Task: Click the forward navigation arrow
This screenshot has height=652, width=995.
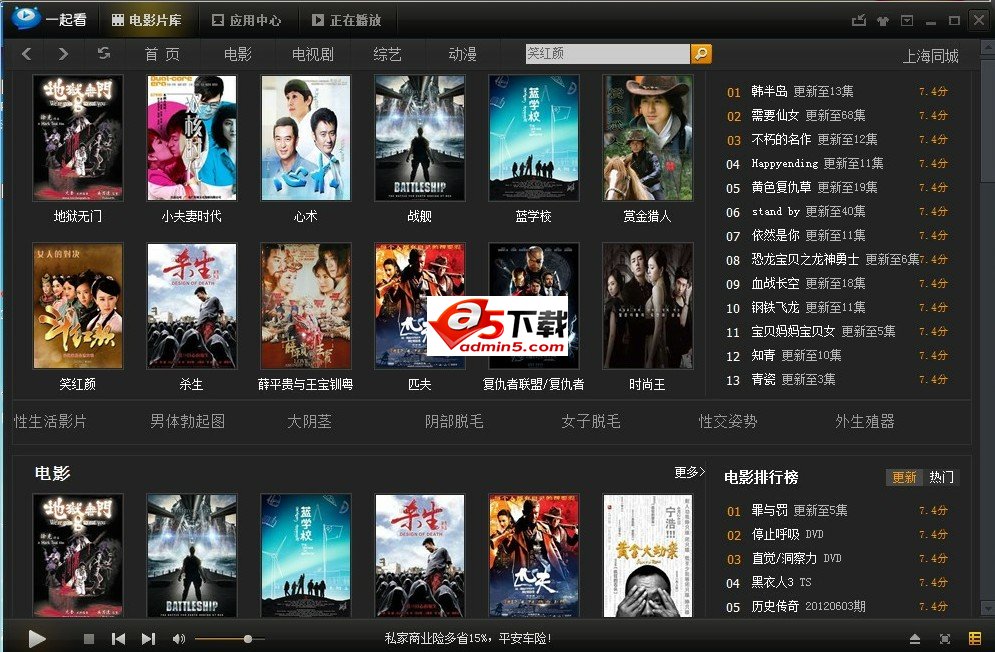Action: click(62, 54)
